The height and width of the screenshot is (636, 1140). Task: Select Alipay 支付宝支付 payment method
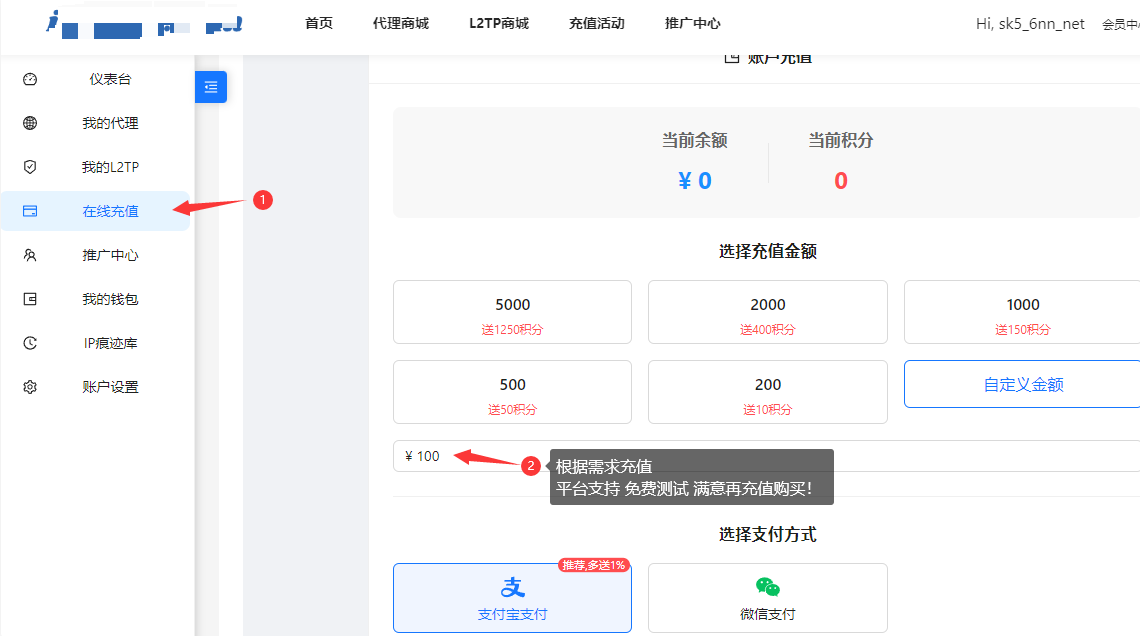click(512, 596)
